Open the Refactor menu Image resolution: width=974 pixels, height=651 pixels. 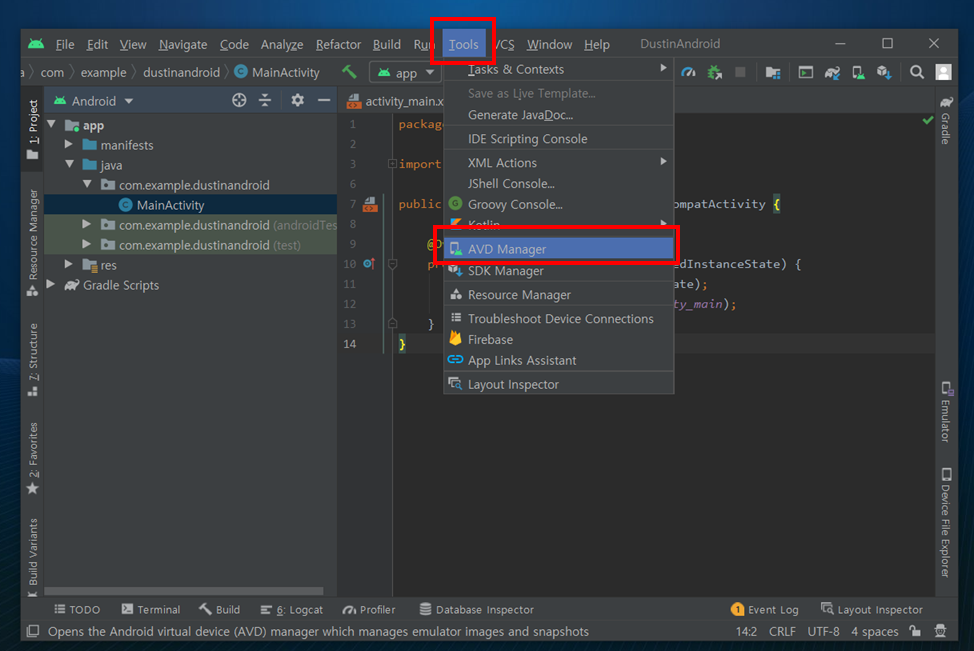click(x=338, y=45)
